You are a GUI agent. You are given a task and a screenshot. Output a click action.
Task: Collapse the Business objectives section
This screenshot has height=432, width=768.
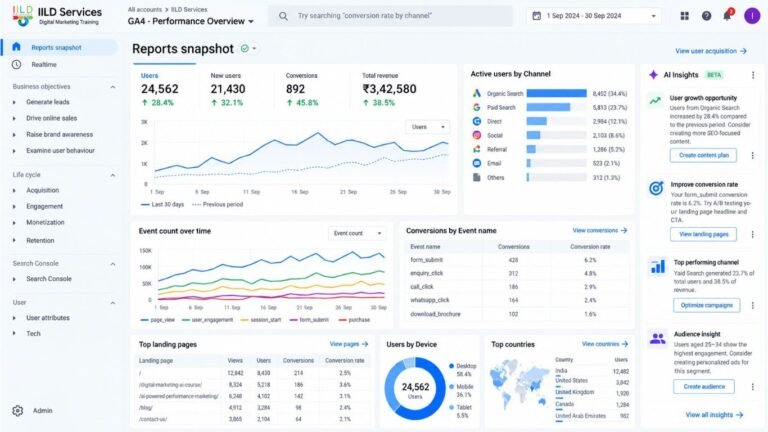[113, 87]
